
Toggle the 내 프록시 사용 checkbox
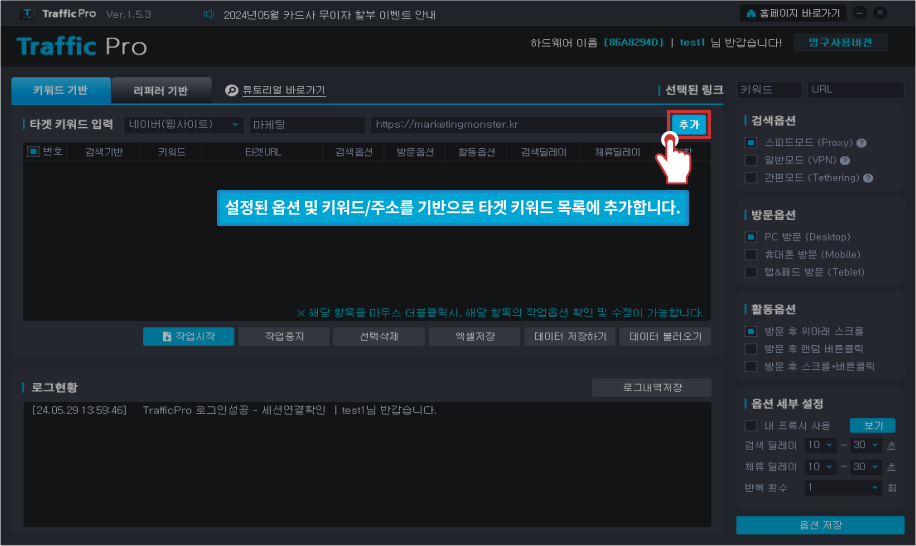coord(751,426)
